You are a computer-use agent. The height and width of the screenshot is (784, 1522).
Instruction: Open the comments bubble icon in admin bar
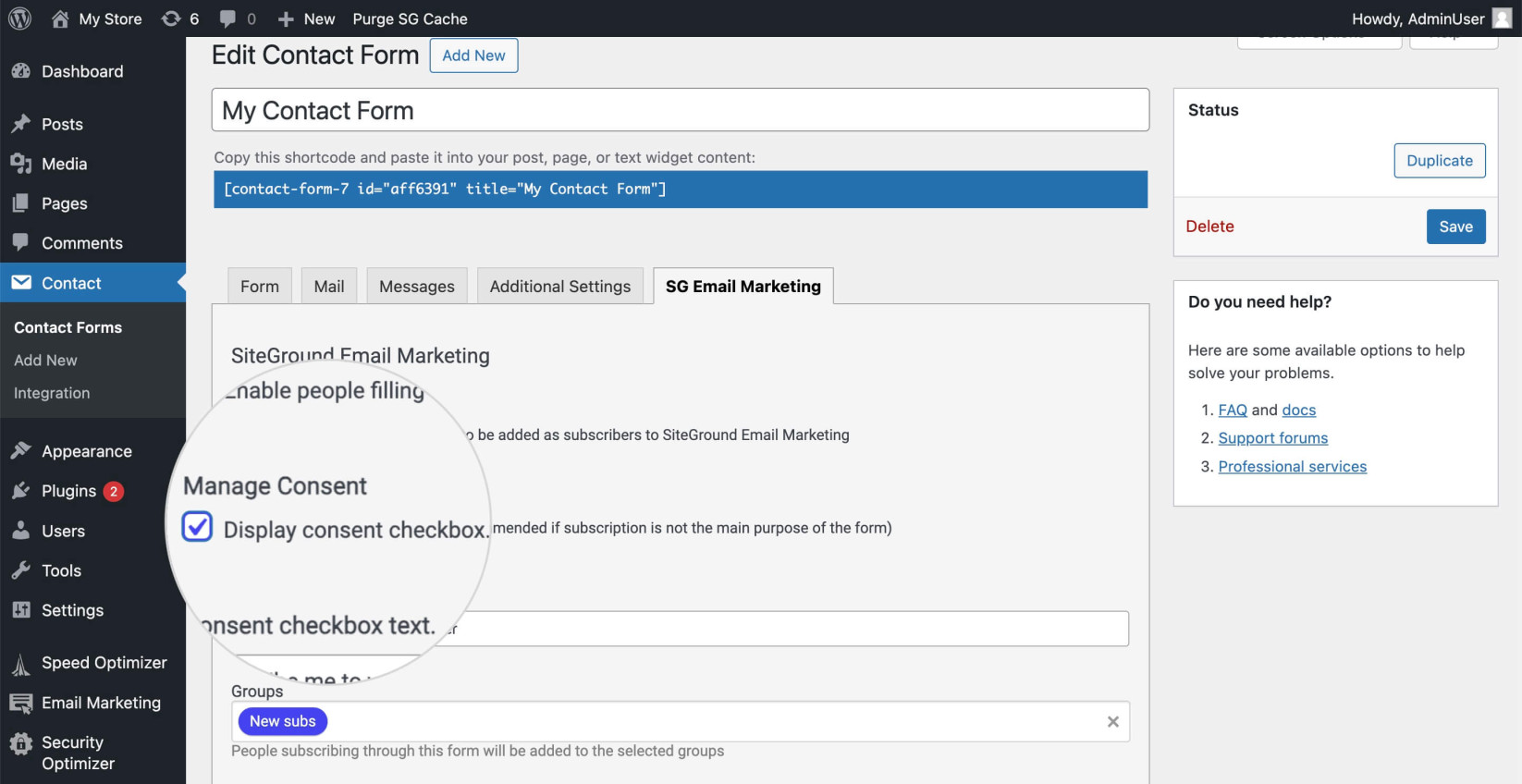coord(227,18)
